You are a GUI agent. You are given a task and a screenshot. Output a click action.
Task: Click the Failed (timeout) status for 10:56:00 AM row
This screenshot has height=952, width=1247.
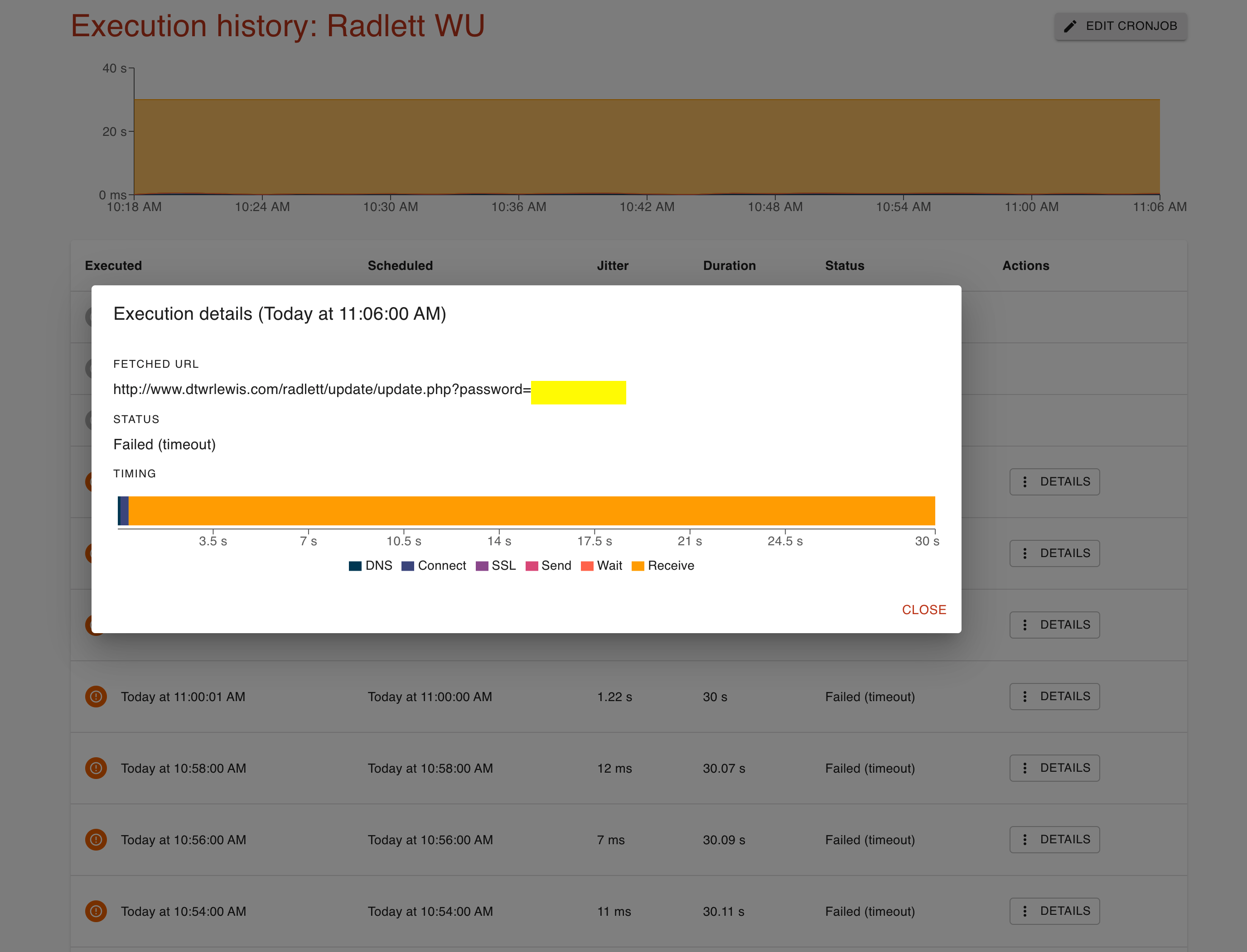(x=870, y=840)
